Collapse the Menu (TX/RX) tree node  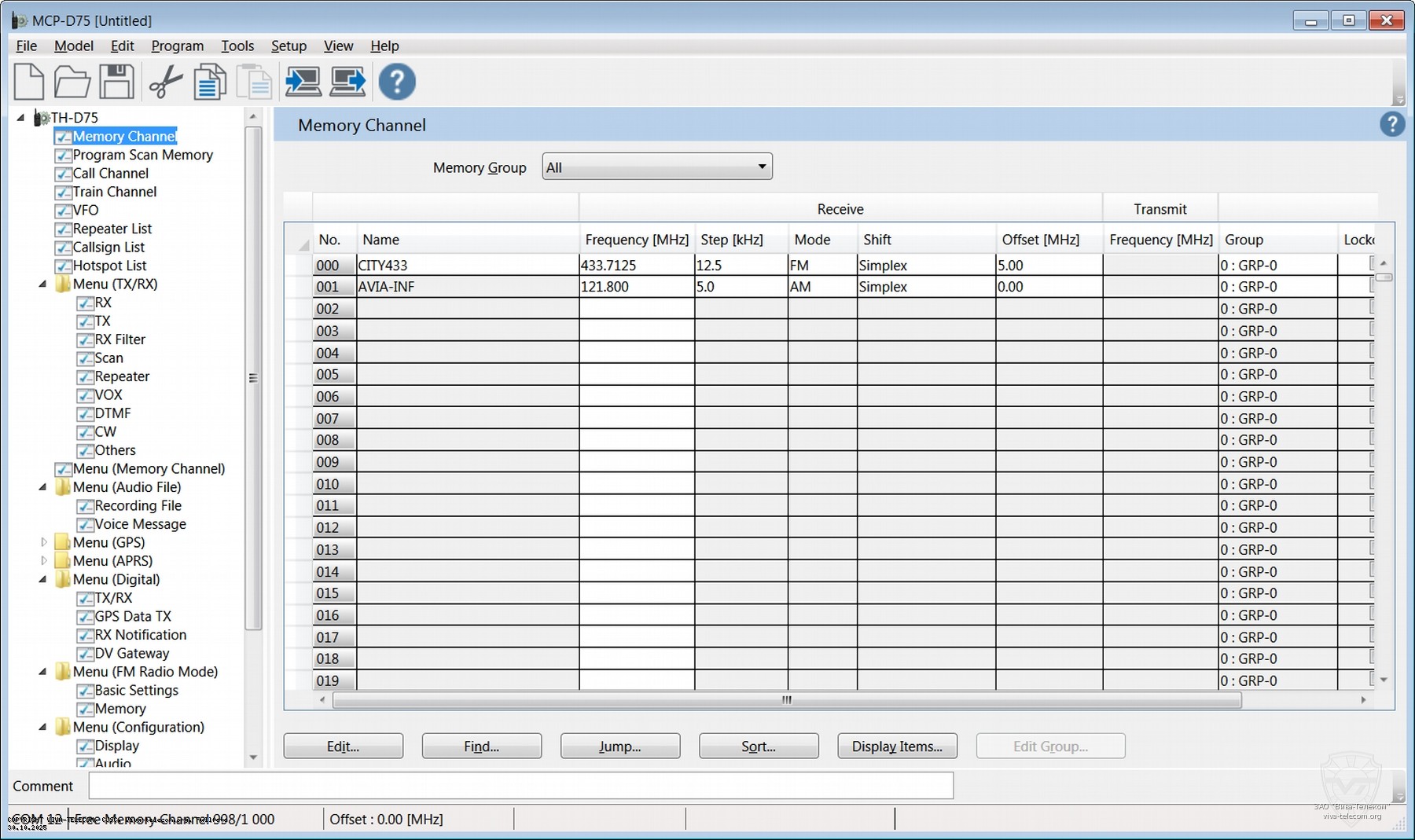pos(43,284)
